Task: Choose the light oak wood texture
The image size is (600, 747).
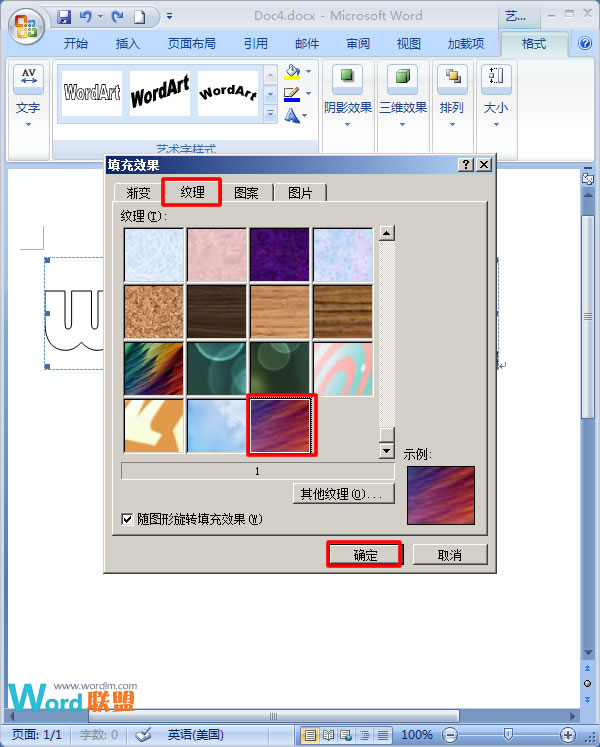Action: click(280, 312)
